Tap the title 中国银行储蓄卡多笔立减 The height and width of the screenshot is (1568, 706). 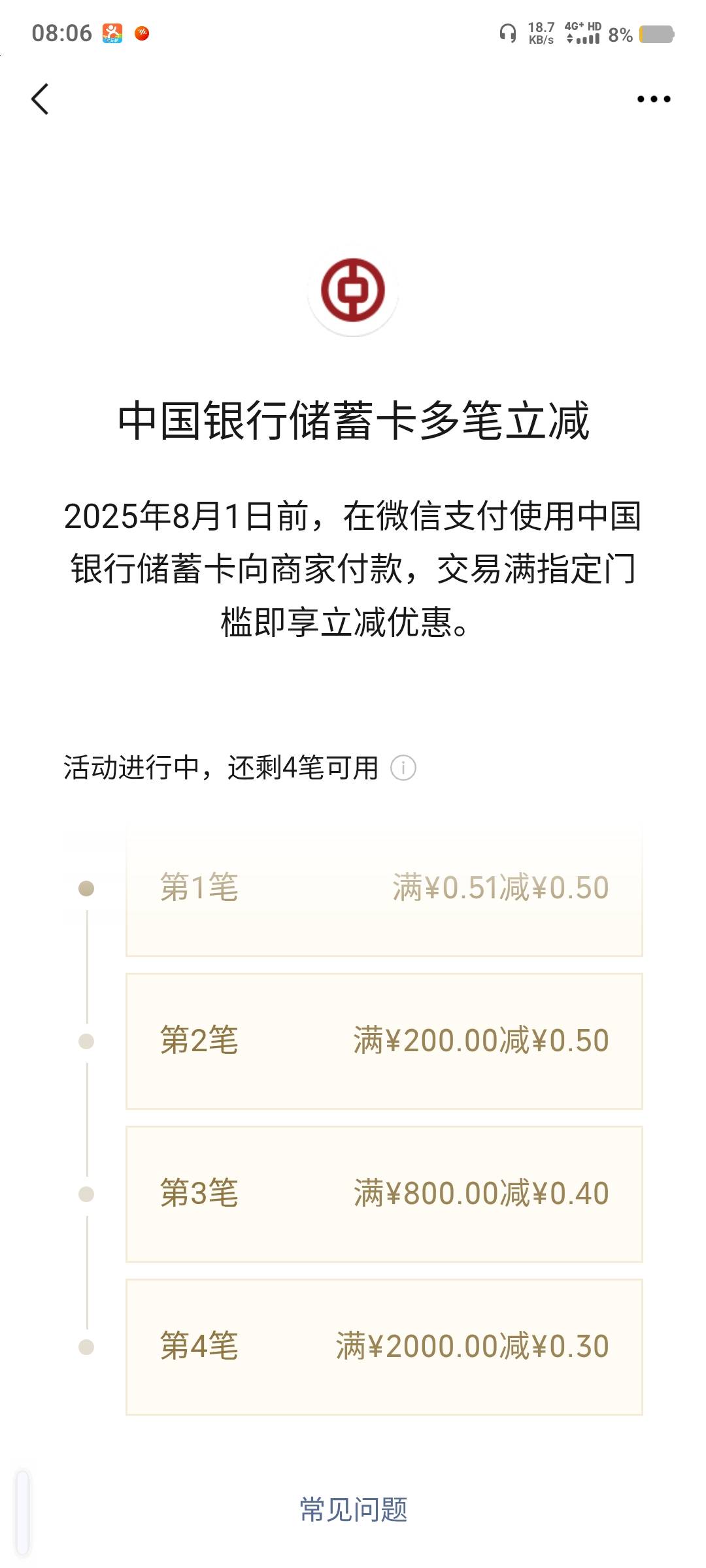[x=353, y=421]
